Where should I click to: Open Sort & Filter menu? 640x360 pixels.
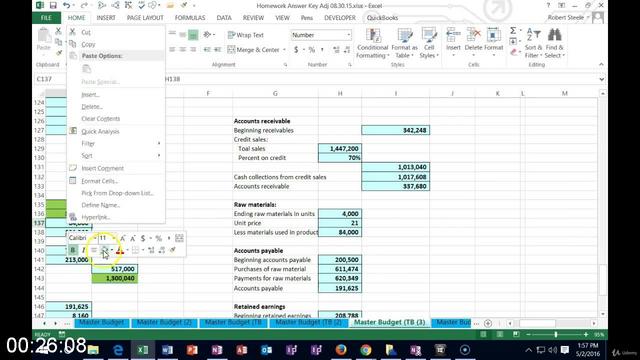[x=533, y=44]
